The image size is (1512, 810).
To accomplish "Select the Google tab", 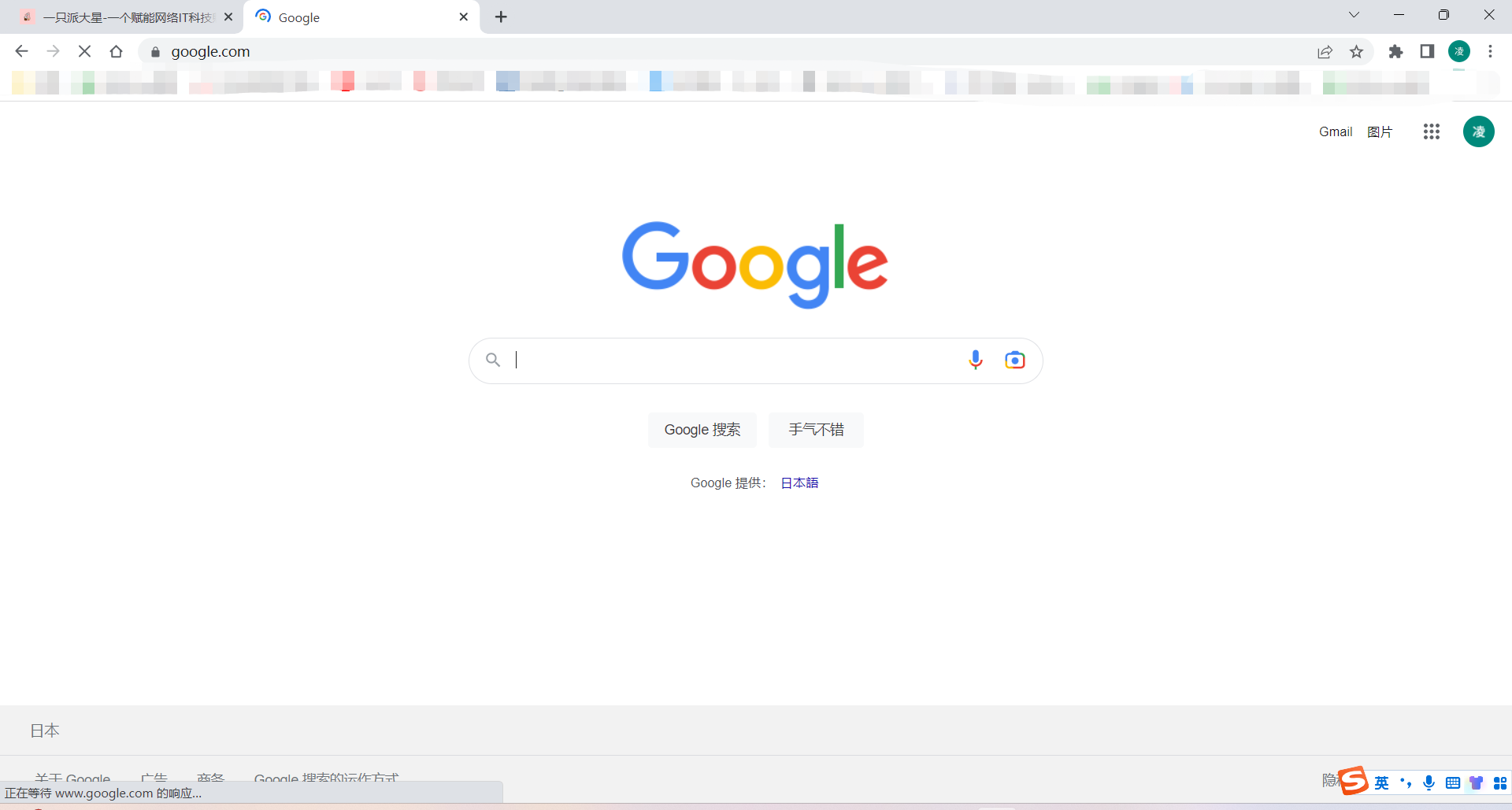I will coord(362,17).
